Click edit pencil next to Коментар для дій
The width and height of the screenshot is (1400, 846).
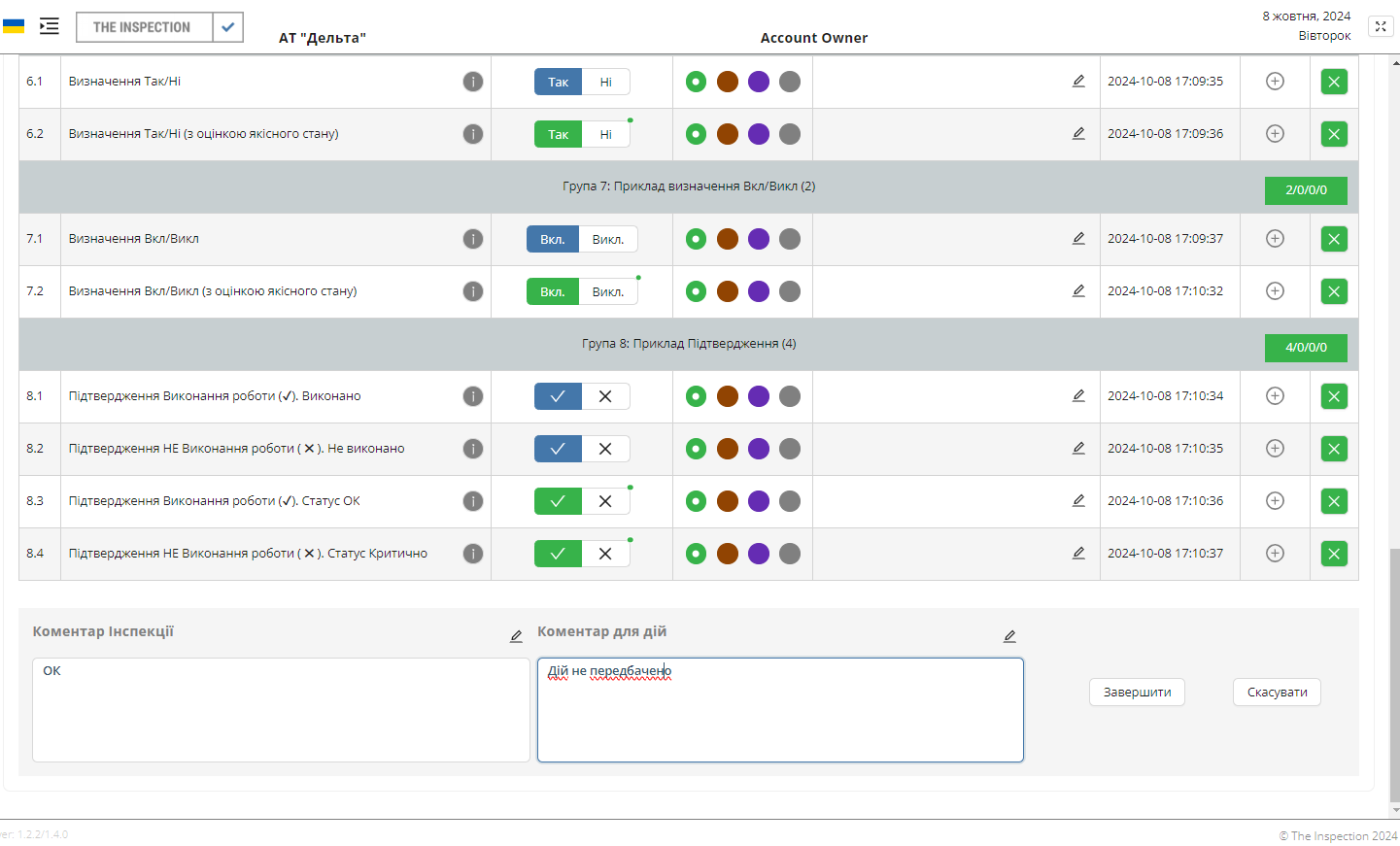1009,636
